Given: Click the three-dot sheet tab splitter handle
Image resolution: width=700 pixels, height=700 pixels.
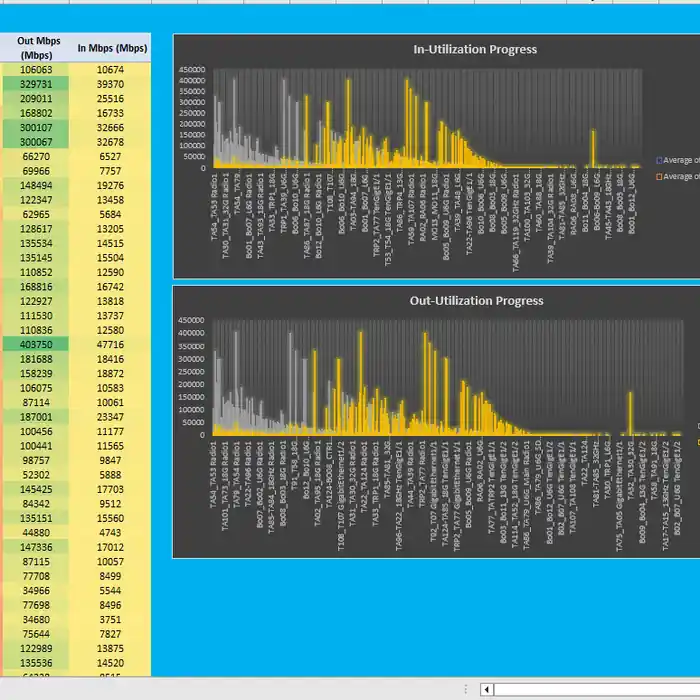Looking at the screenshot, I should pos(466,689).
